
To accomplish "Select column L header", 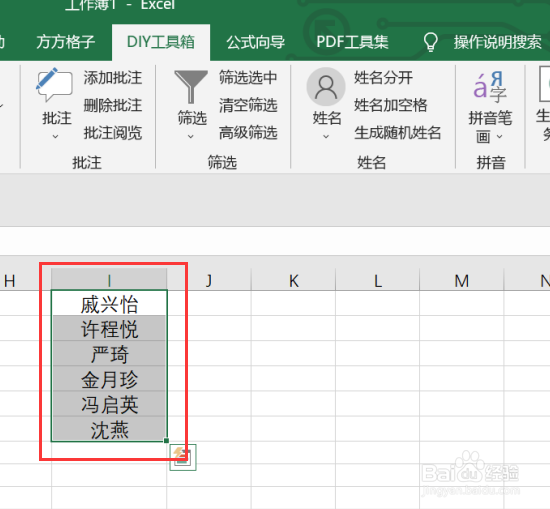I will coord(377,280).
